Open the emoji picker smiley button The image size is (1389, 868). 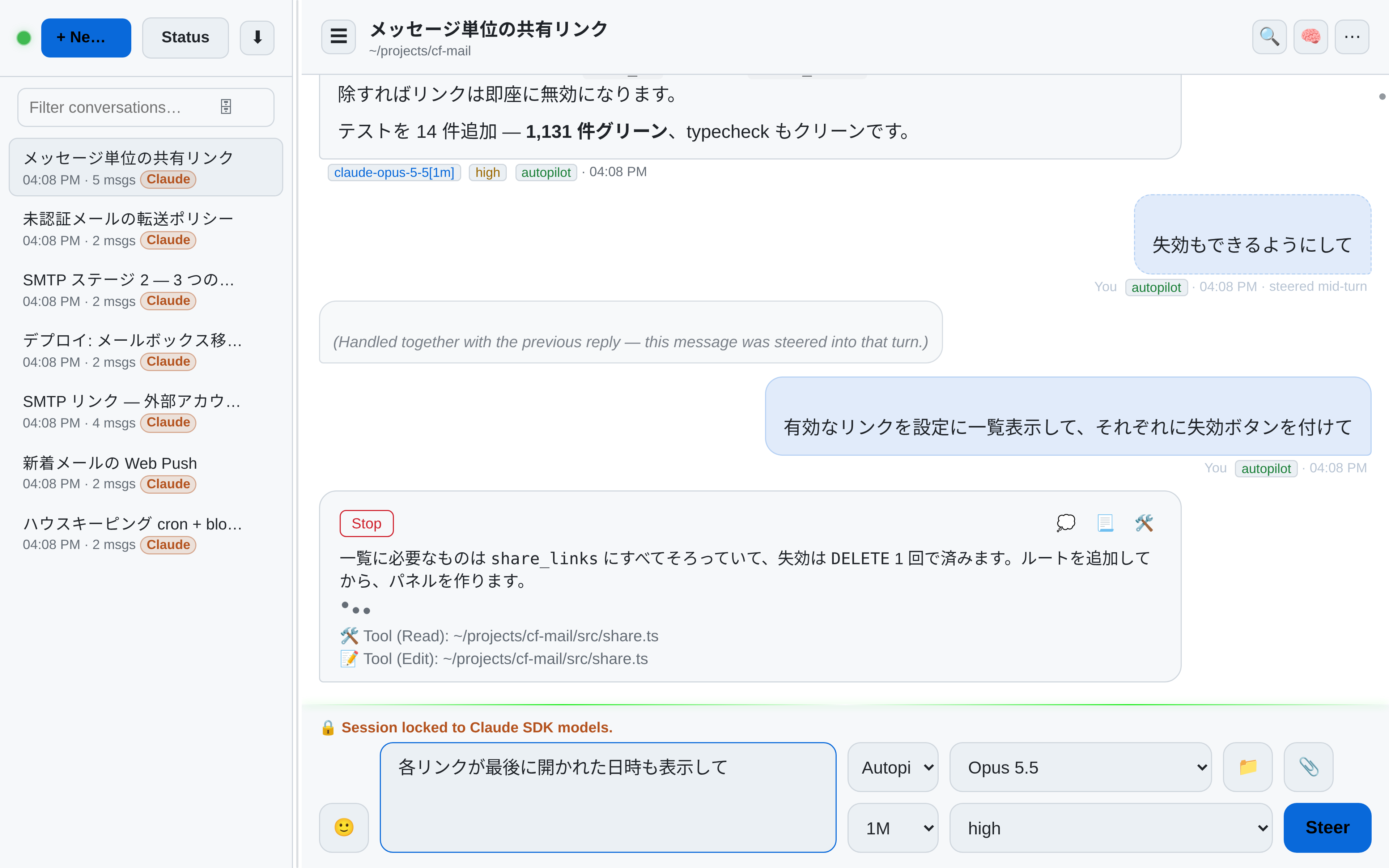click(x=344, y=827)
